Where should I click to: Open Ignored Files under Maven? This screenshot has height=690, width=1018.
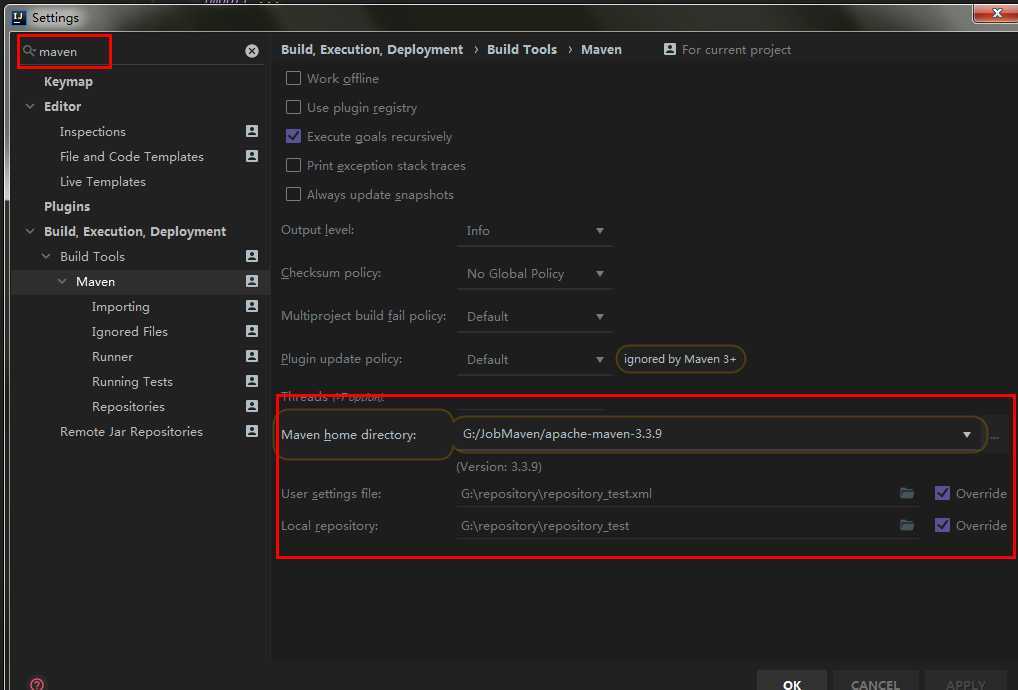[x=130, y=331]
